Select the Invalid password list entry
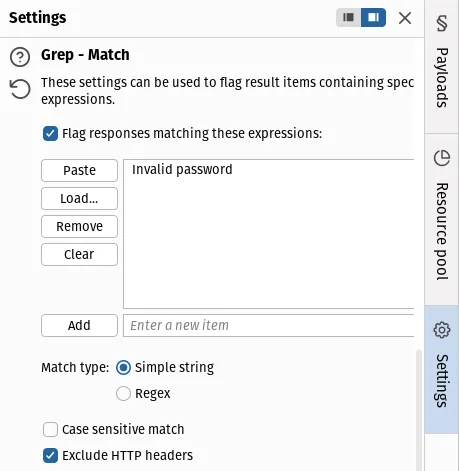459x471 pixels. 182,169
